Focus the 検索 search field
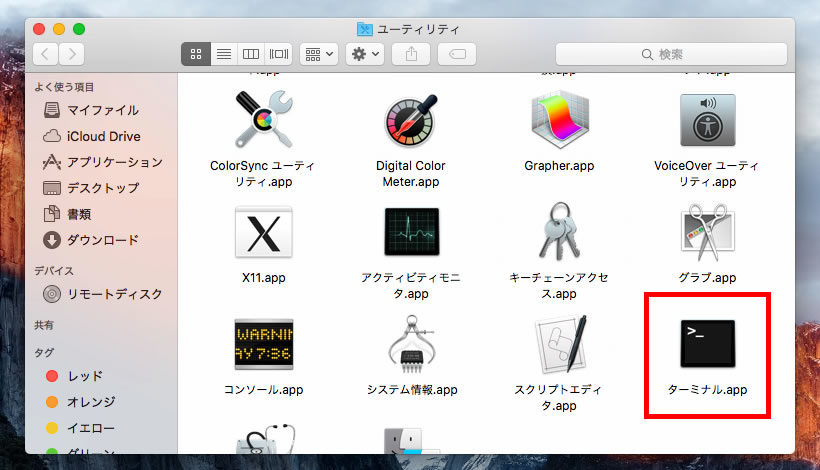Screen dimensions: 820x470 pyautogui.click(x=671, y=54)
